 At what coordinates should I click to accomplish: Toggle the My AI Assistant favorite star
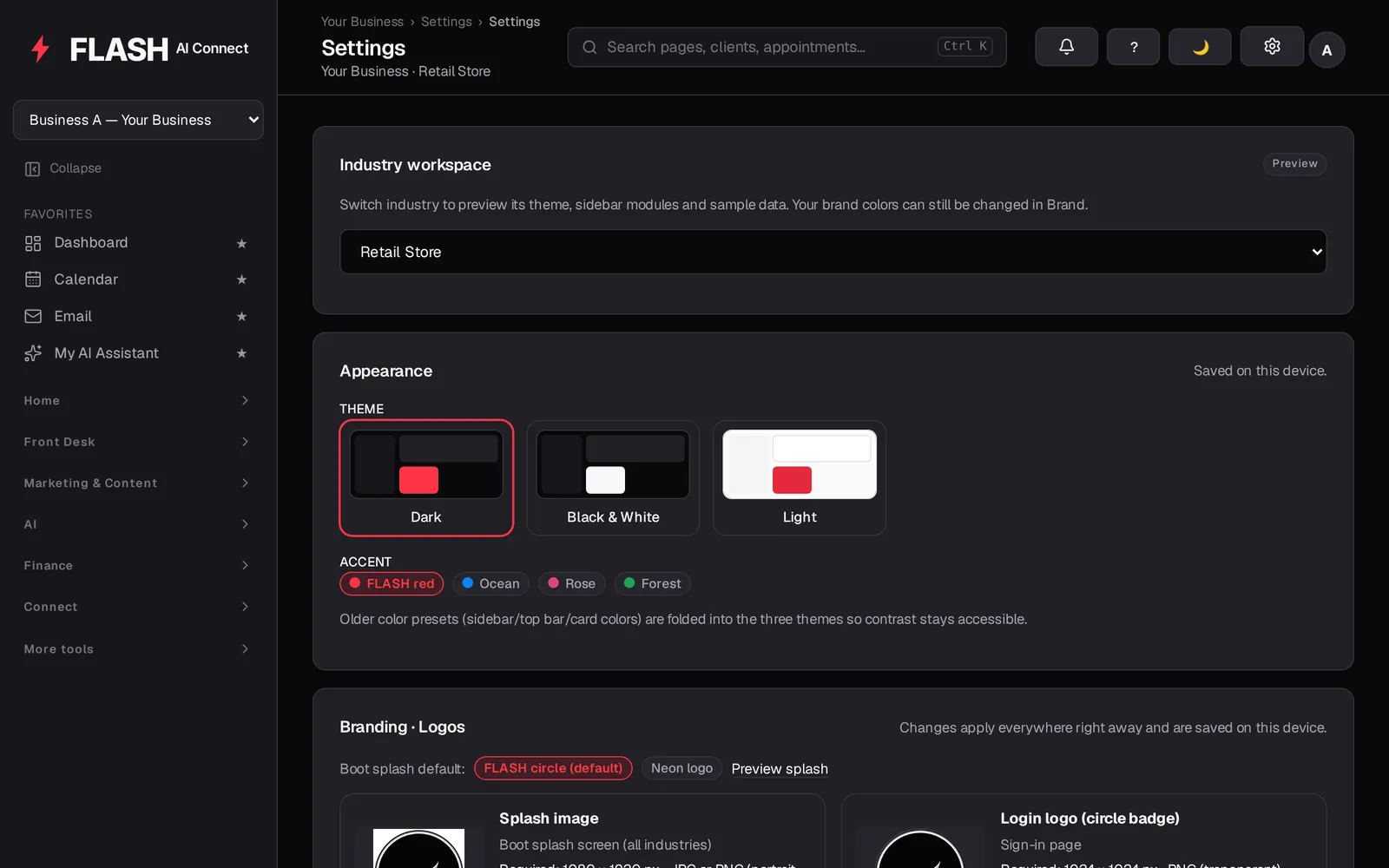pyautogui.click(x=241, y=353)
